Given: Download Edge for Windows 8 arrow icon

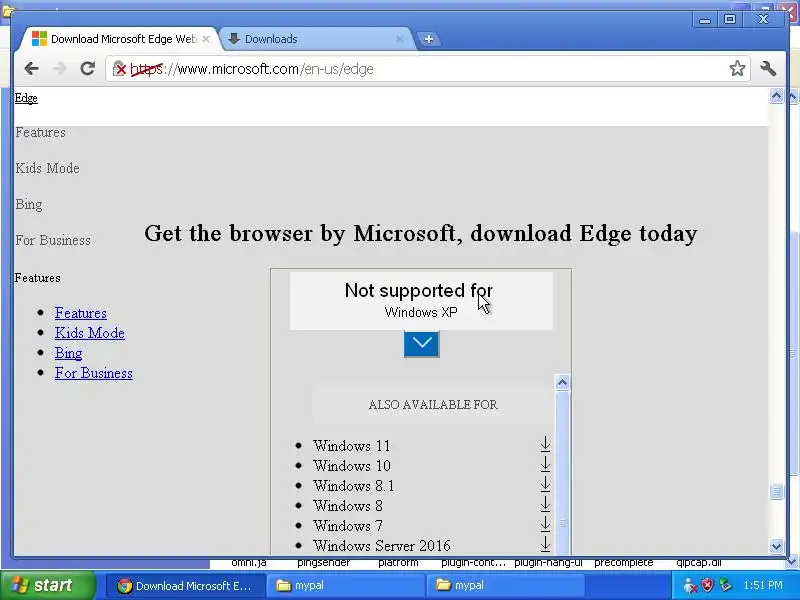Looking at the screenshot, I should (545, 504).
